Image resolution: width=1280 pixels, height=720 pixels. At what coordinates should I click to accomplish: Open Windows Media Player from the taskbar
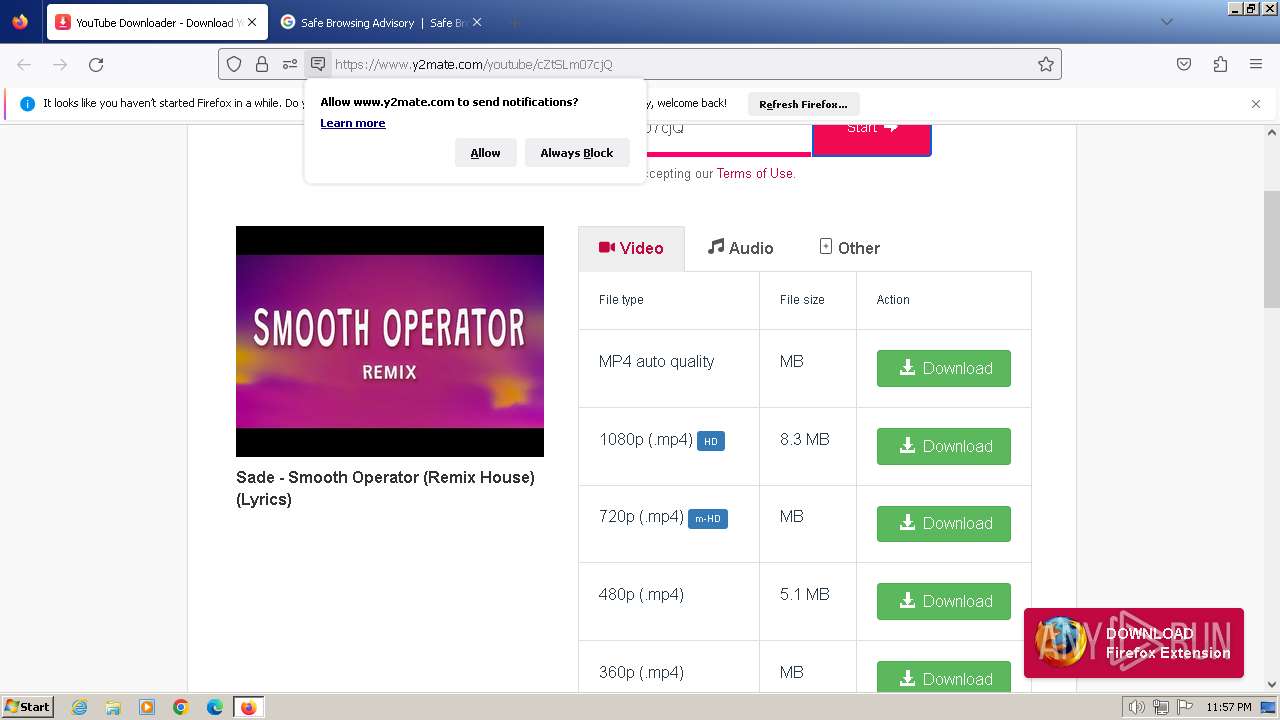[x=147, y=707]
